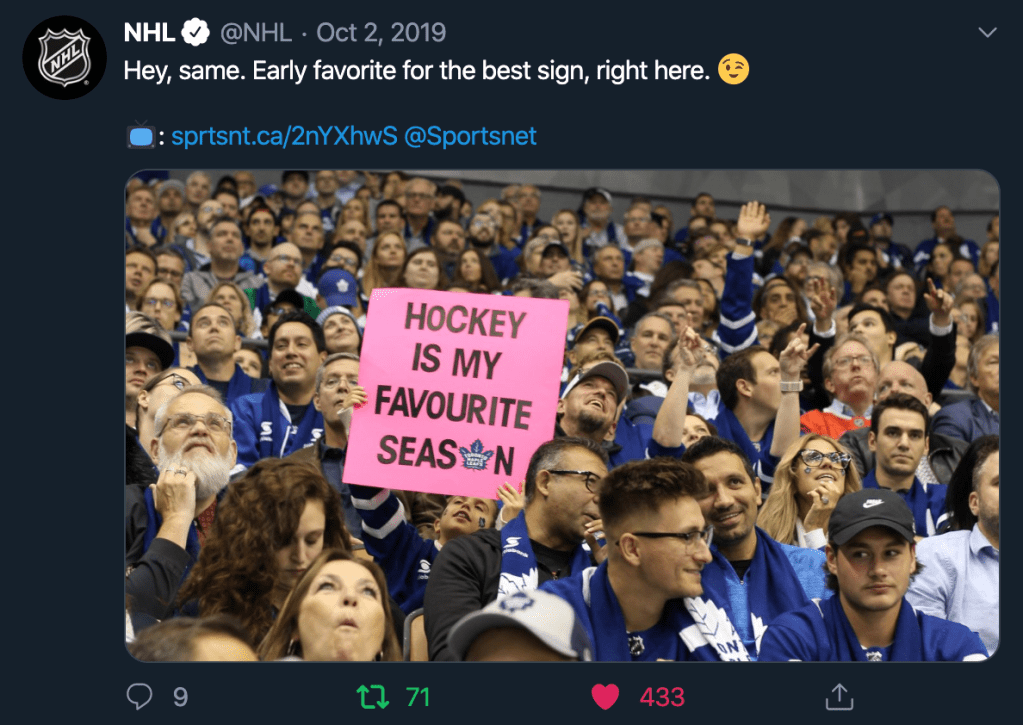Click the like count 433
1023x725 pixels.
(661, 696)
